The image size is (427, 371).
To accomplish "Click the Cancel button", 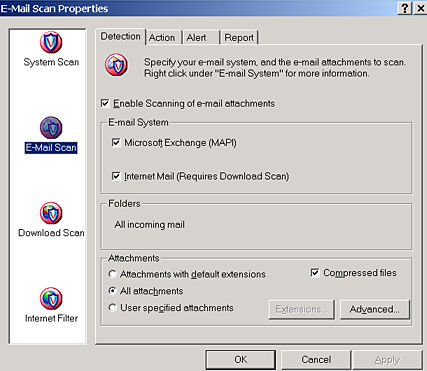I will pyautogui.click(x=316, y=360).
